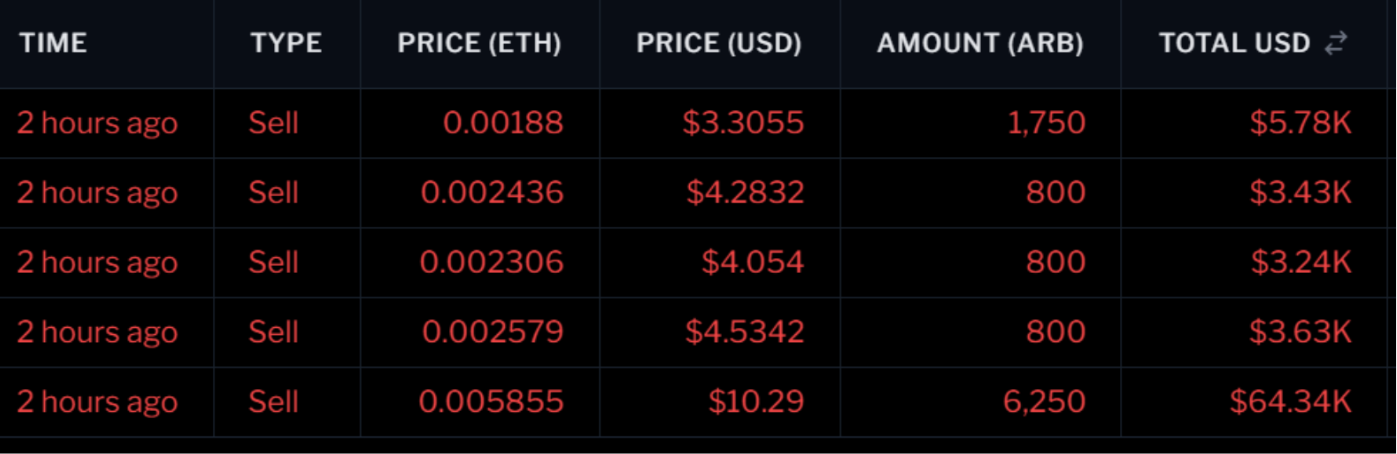The height and width of the screenshot is (454, 1397).
Task: Sort by the TYPE column header
Action: click(286, 43)
